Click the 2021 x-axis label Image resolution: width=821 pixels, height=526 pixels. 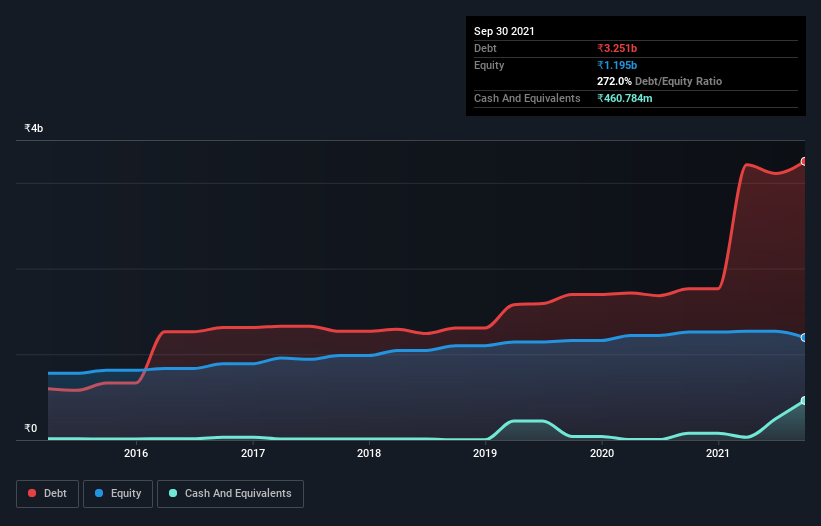pos(718,453)
